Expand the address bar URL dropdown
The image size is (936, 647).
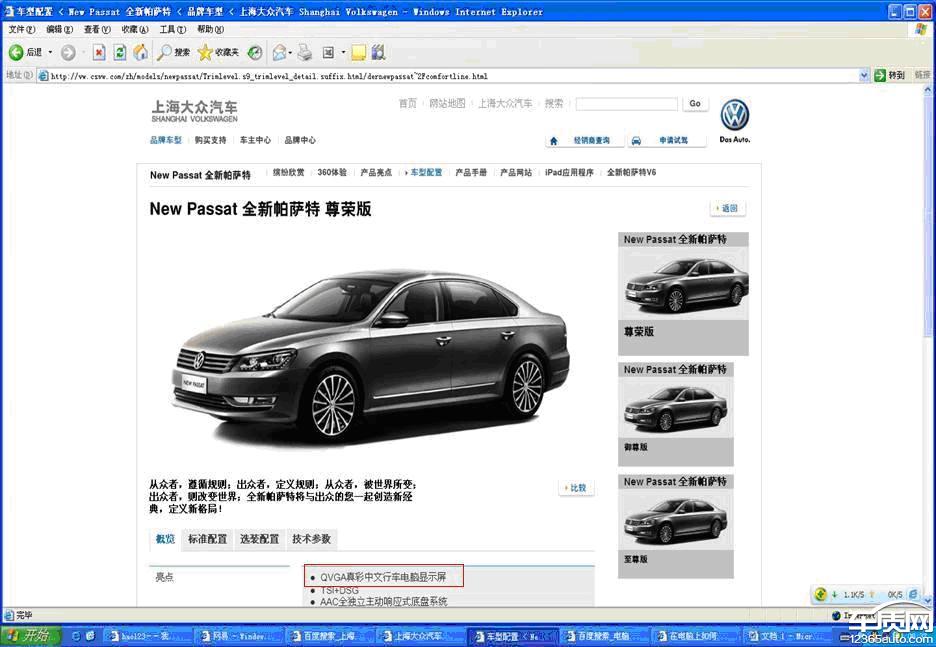[x=863, y=75]
